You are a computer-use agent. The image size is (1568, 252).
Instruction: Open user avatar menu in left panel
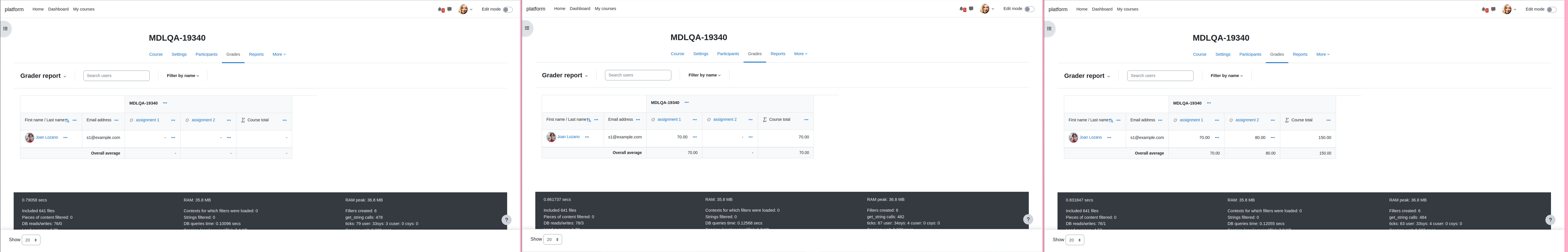coord(465,10)
